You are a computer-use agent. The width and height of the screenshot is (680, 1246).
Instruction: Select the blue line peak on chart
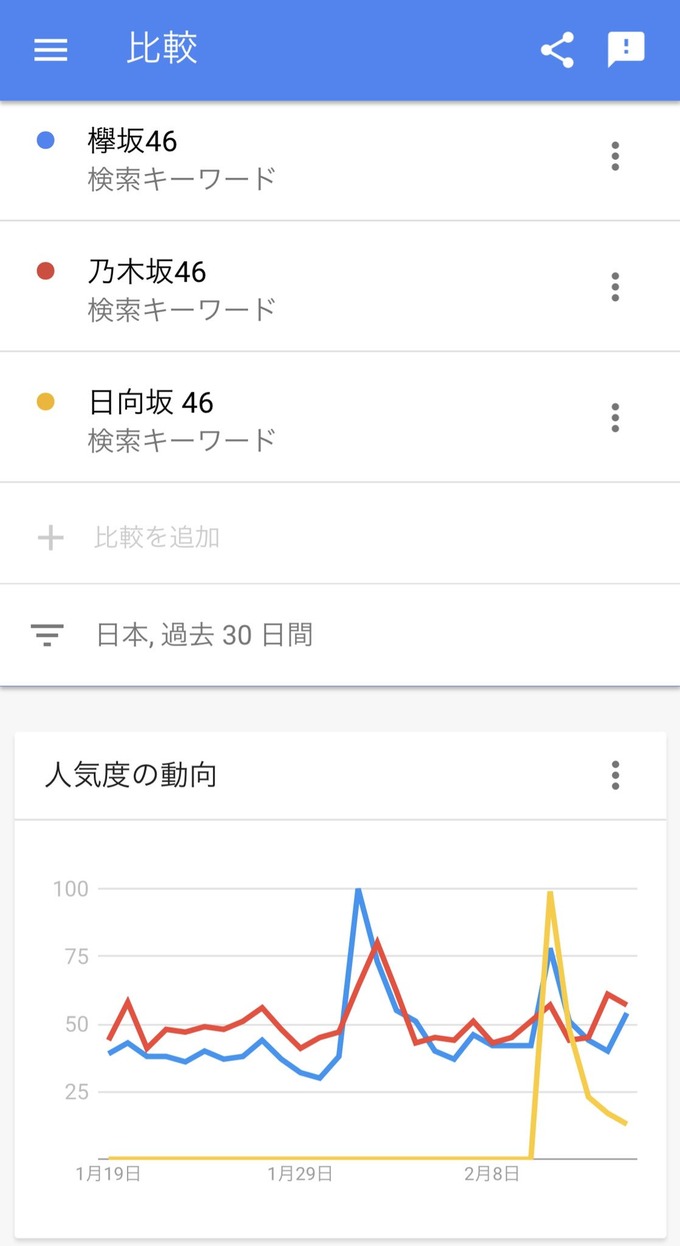[x=358, y=890]
